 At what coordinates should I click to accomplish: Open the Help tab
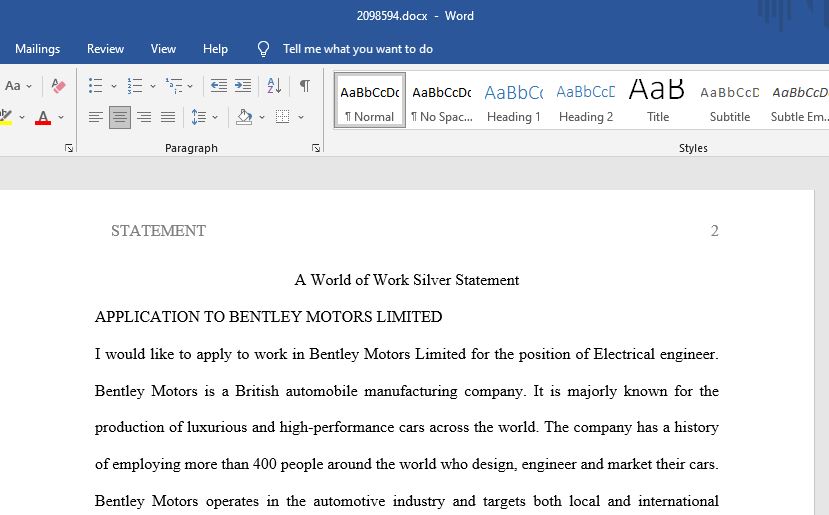pyautogui.click(x=215, y=49)
